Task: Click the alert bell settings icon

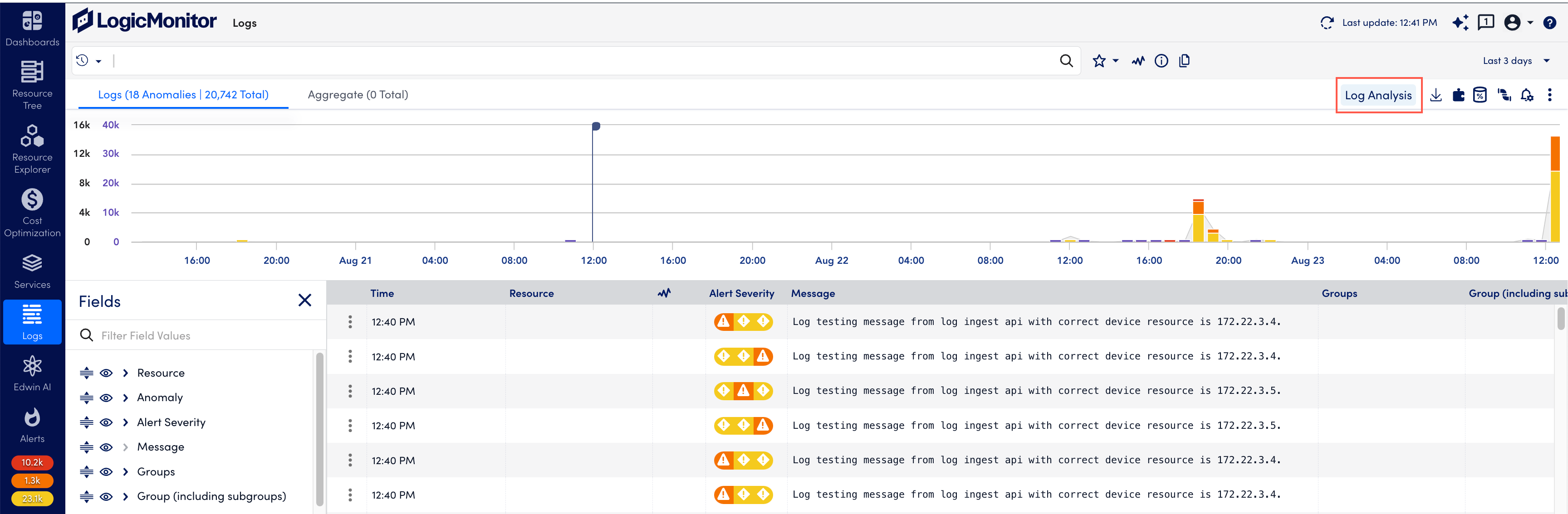Action: pos(1527,95)
